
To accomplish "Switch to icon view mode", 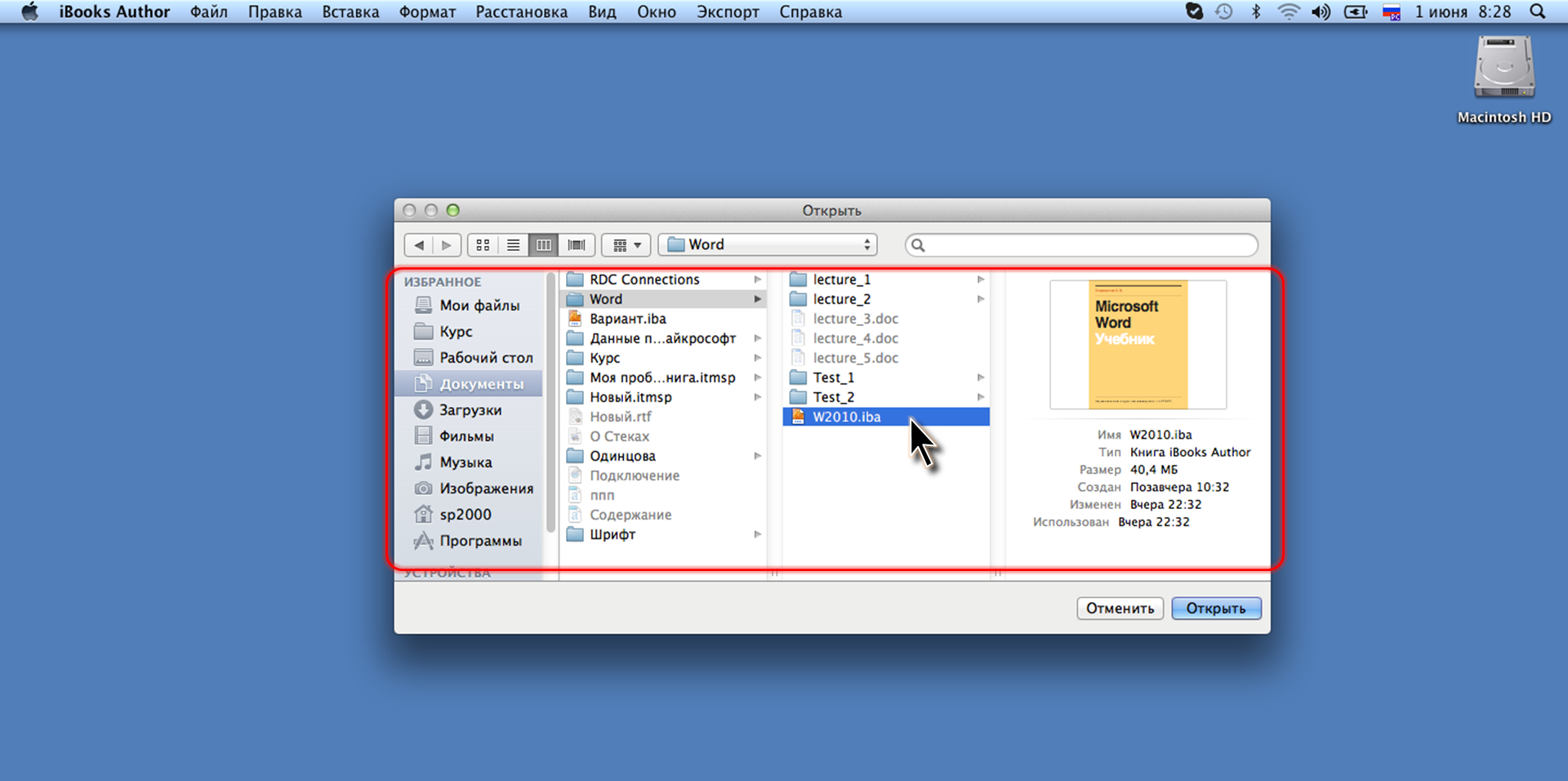I will (483, 245).
